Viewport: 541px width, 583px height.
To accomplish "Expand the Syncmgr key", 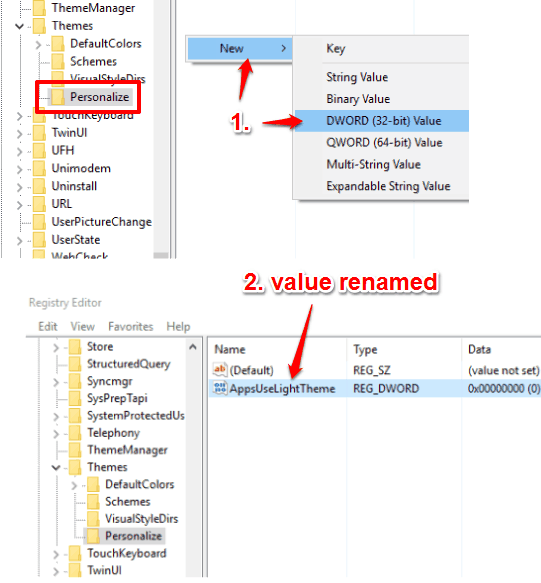I will 56,382.
